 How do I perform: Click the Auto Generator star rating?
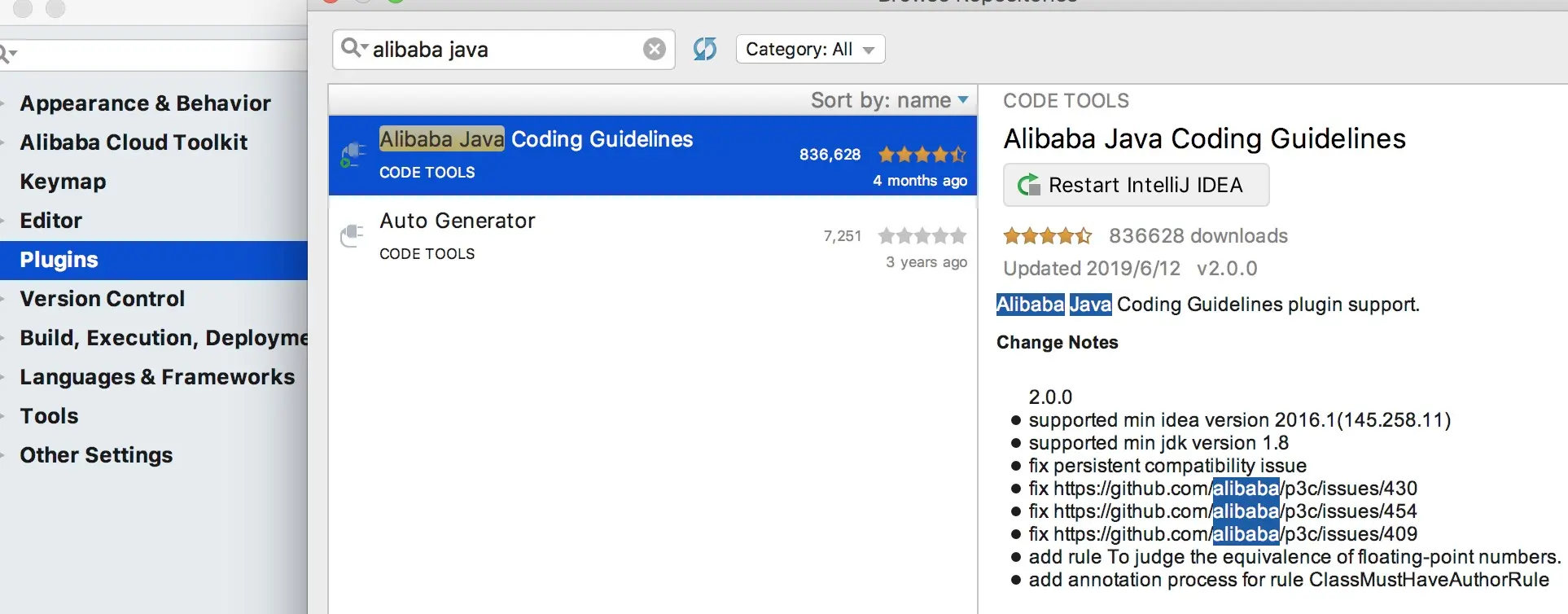pos(922,236)
